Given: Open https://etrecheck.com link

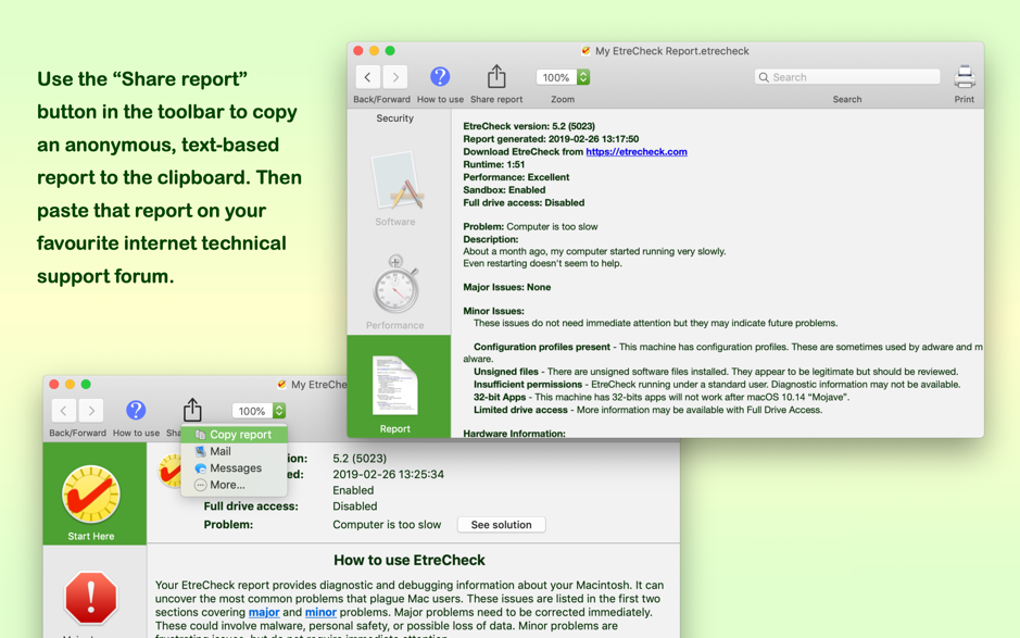Looking at the screenshot, I should (636, 152).
